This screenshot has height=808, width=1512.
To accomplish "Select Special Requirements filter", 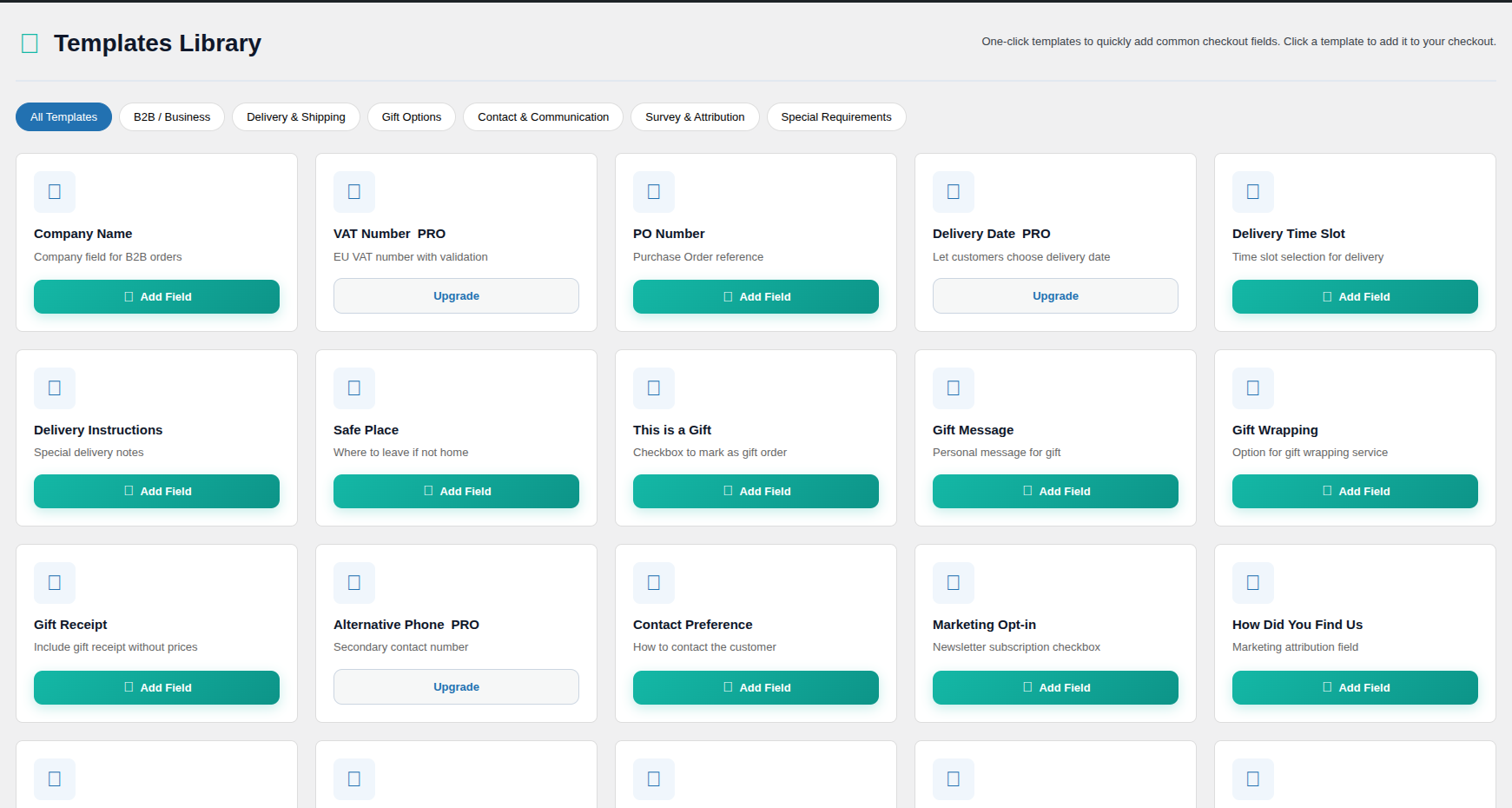I will (x=836, y=117).
